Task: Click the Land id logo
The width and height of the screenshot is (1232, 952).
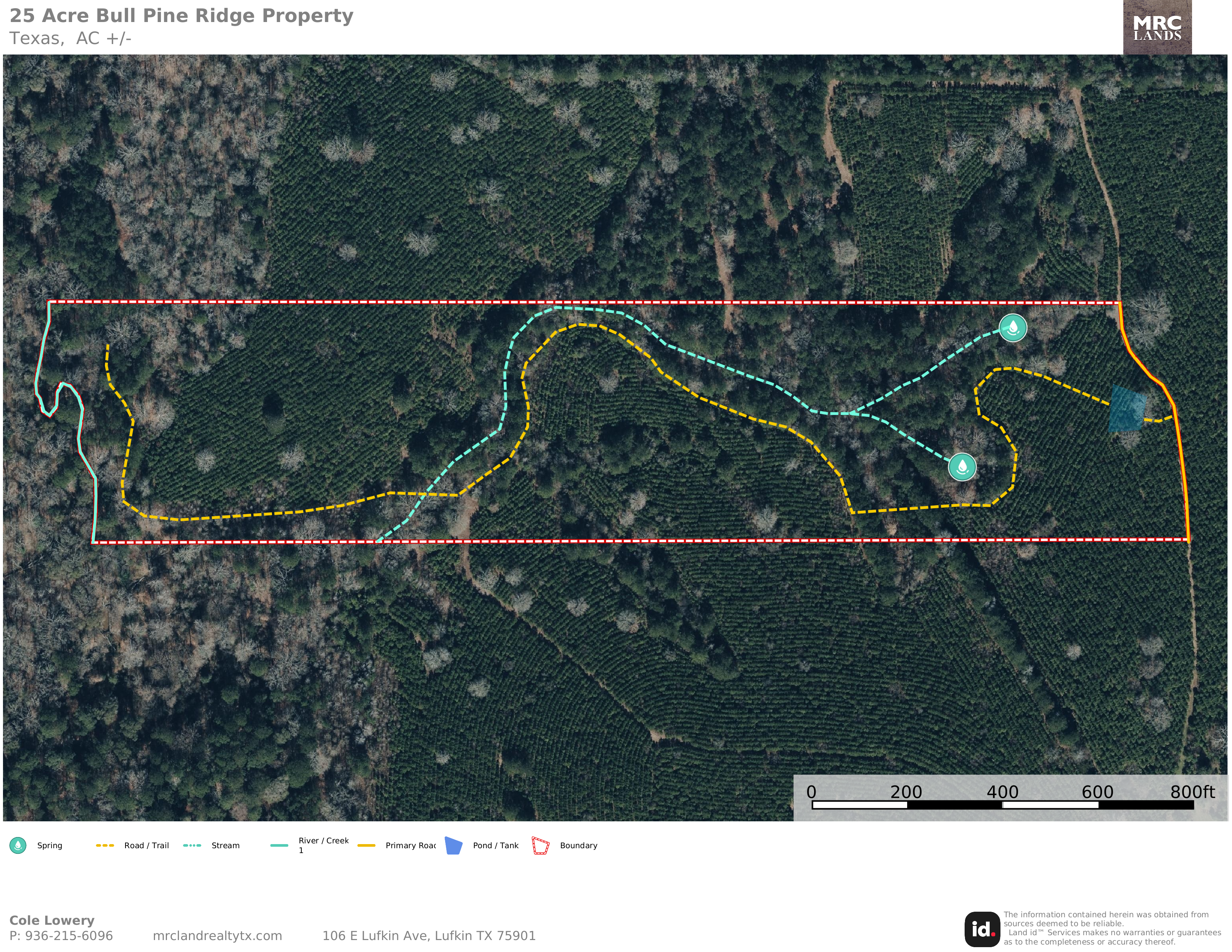Action: (x=982, y=930)
